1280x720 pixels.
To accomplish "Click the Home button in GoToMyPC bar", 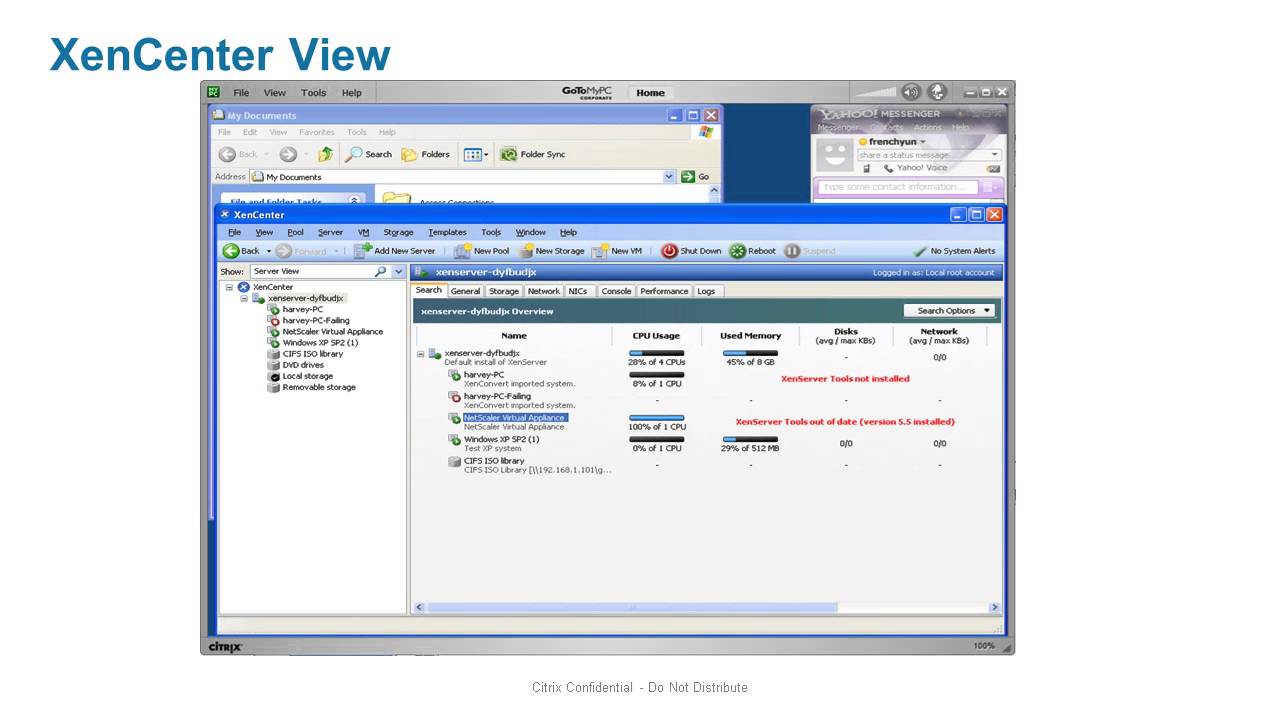I will pyautogui.click(x=650, y=92).
